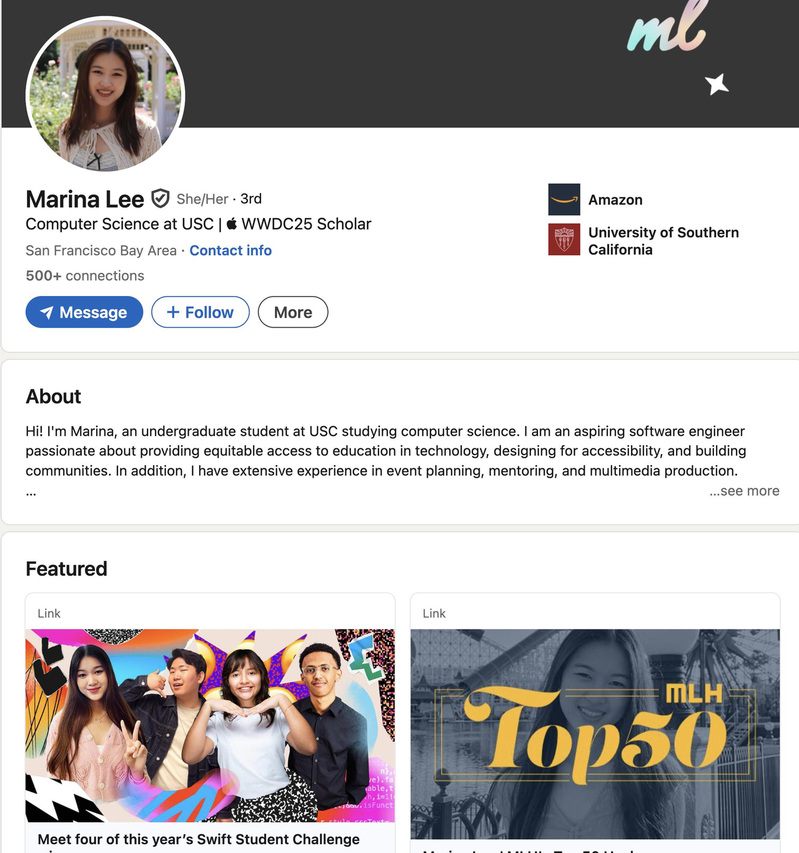Screen dimensions: 799x853
Task: Open the Contact info link
Action: point(230,250)
